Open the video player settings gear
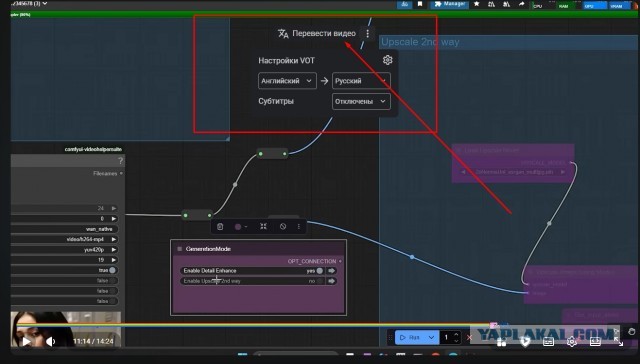 [x=571, y=342]
